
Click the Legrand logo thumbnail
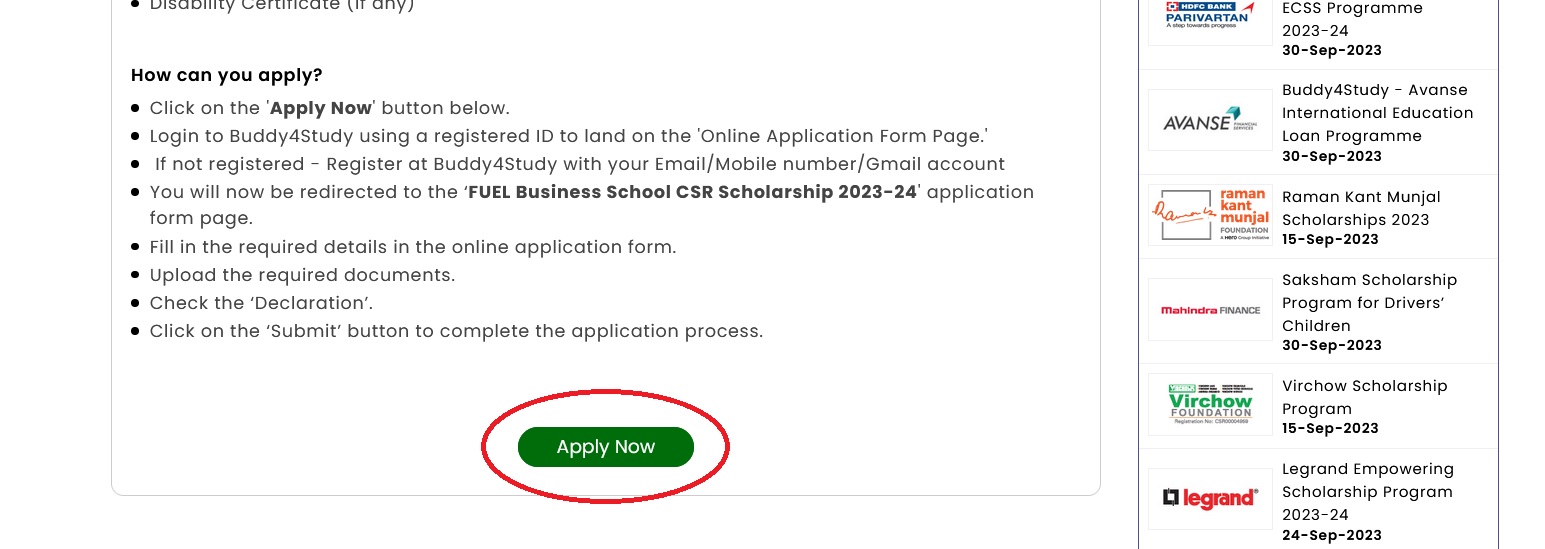[x=1210, y=498]
